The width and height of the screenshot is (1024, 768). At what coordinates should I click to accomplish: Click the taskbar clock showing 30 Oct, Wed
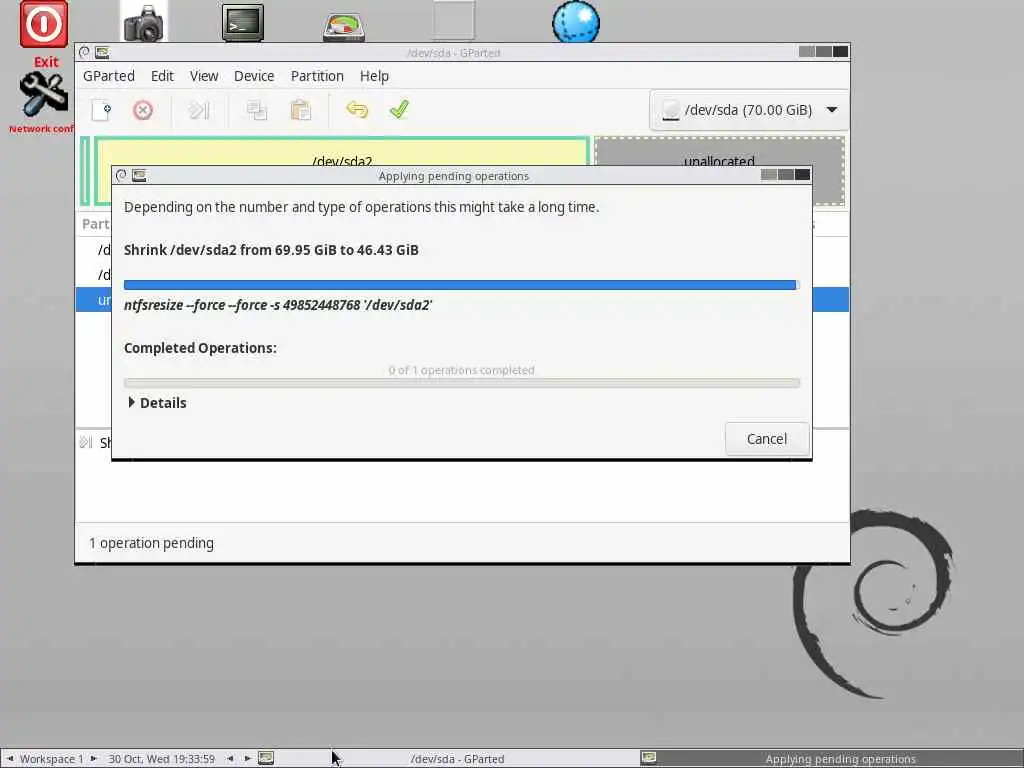click(161, 759)
